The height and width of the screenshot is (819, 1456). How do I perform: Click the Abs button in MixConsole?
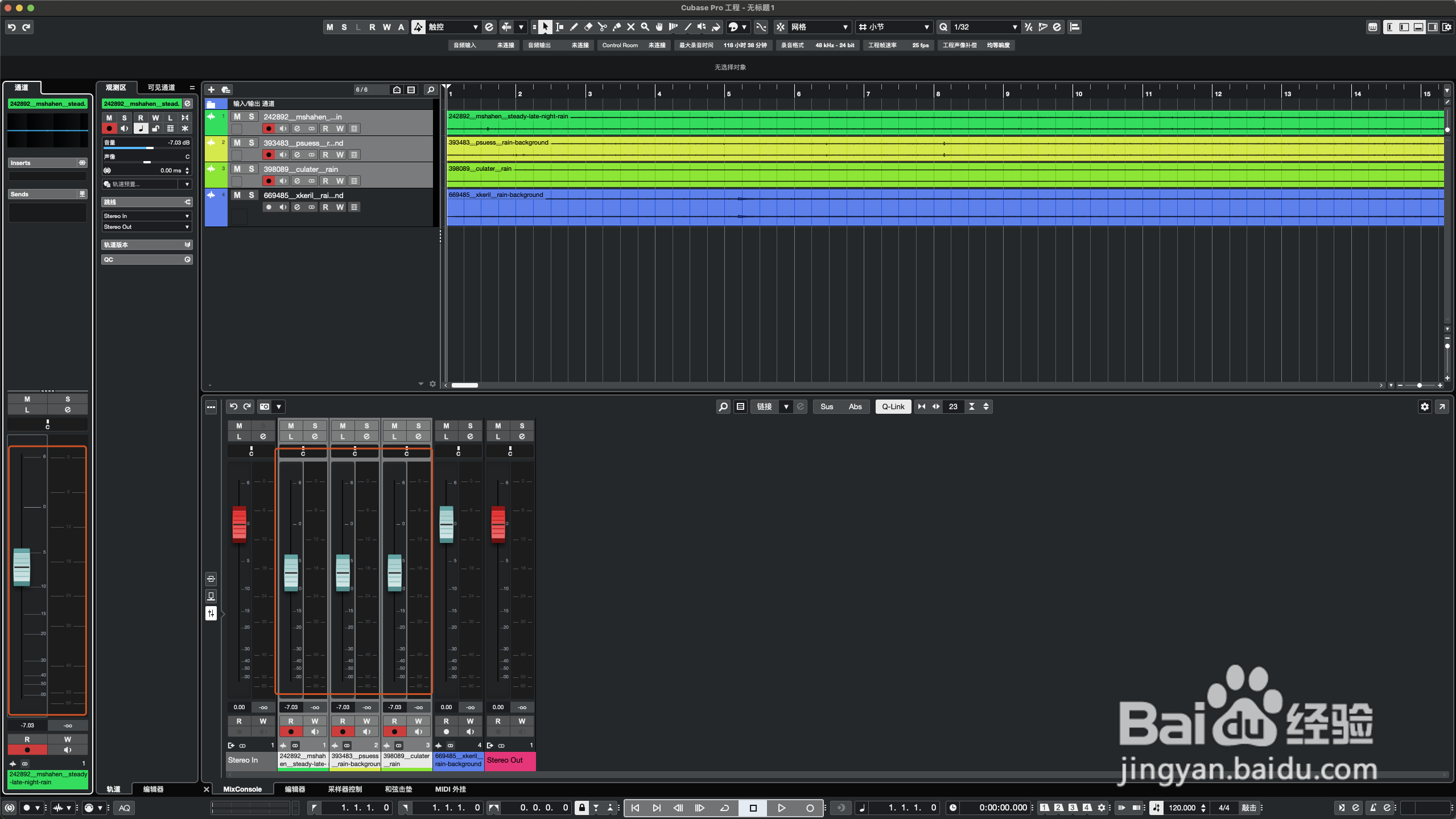(x=855, y=406)
